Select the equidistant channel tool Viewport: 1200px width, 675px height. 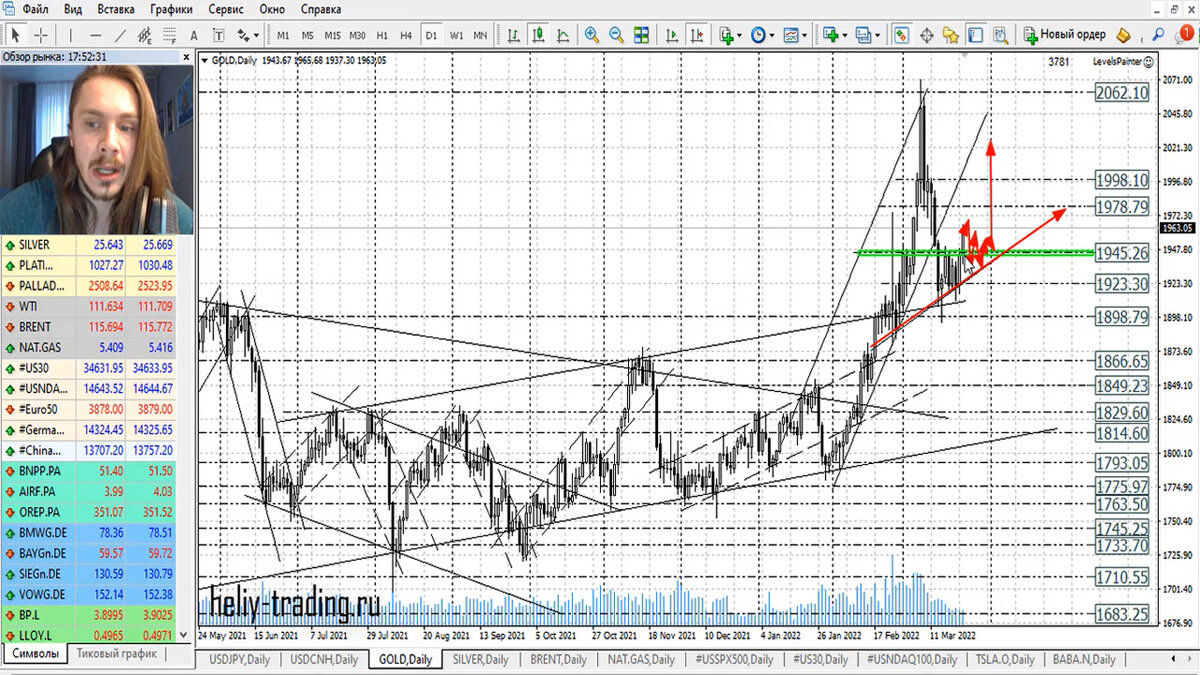pyautogui.click(x=144, y=35)
